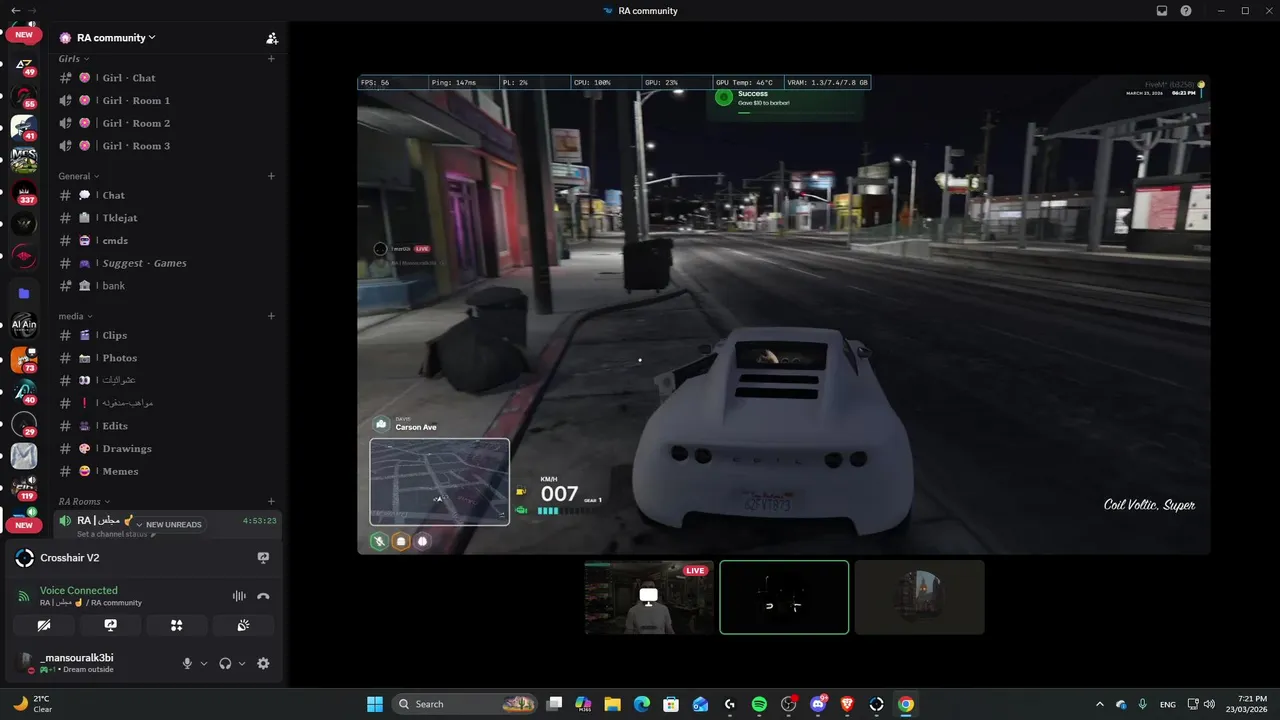This screenshot has width=1280, height=720.
Task: Collapse the media category
Action: (x=74, y=316)
